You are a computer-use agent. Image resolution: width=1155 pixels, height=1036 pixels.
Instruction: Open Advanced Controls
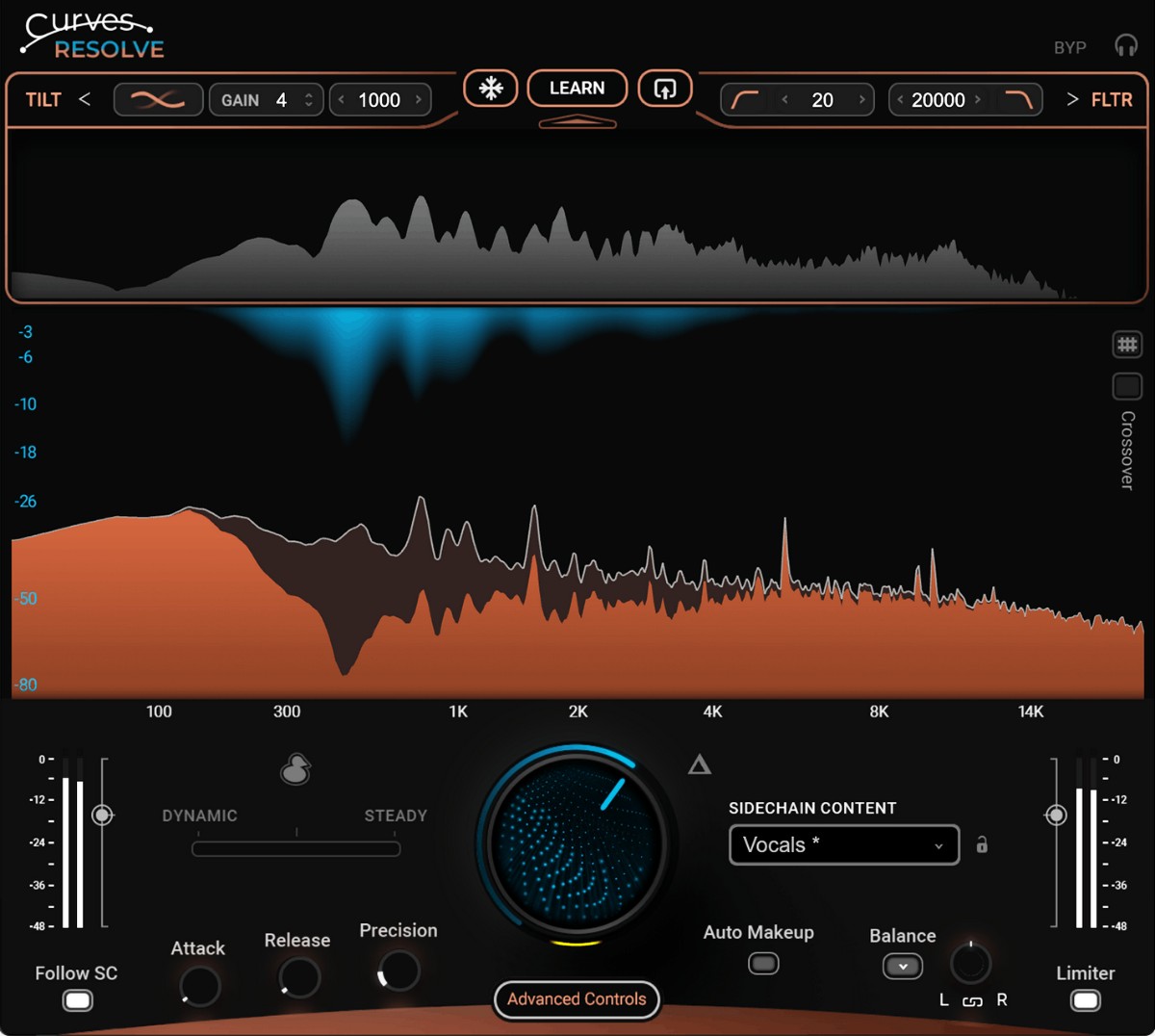pyautogui.click(x=577, y=999)
